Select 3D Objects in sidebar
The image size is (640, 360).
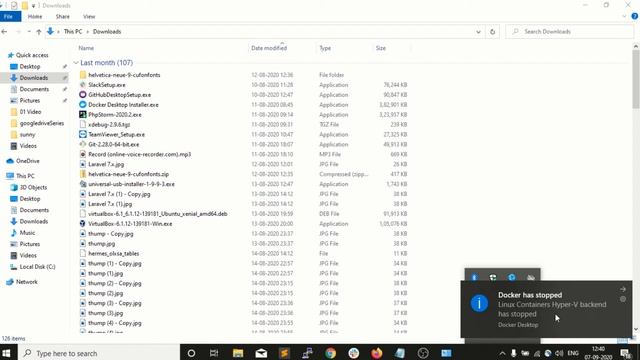pyautogui.click(x=33, y=187)
